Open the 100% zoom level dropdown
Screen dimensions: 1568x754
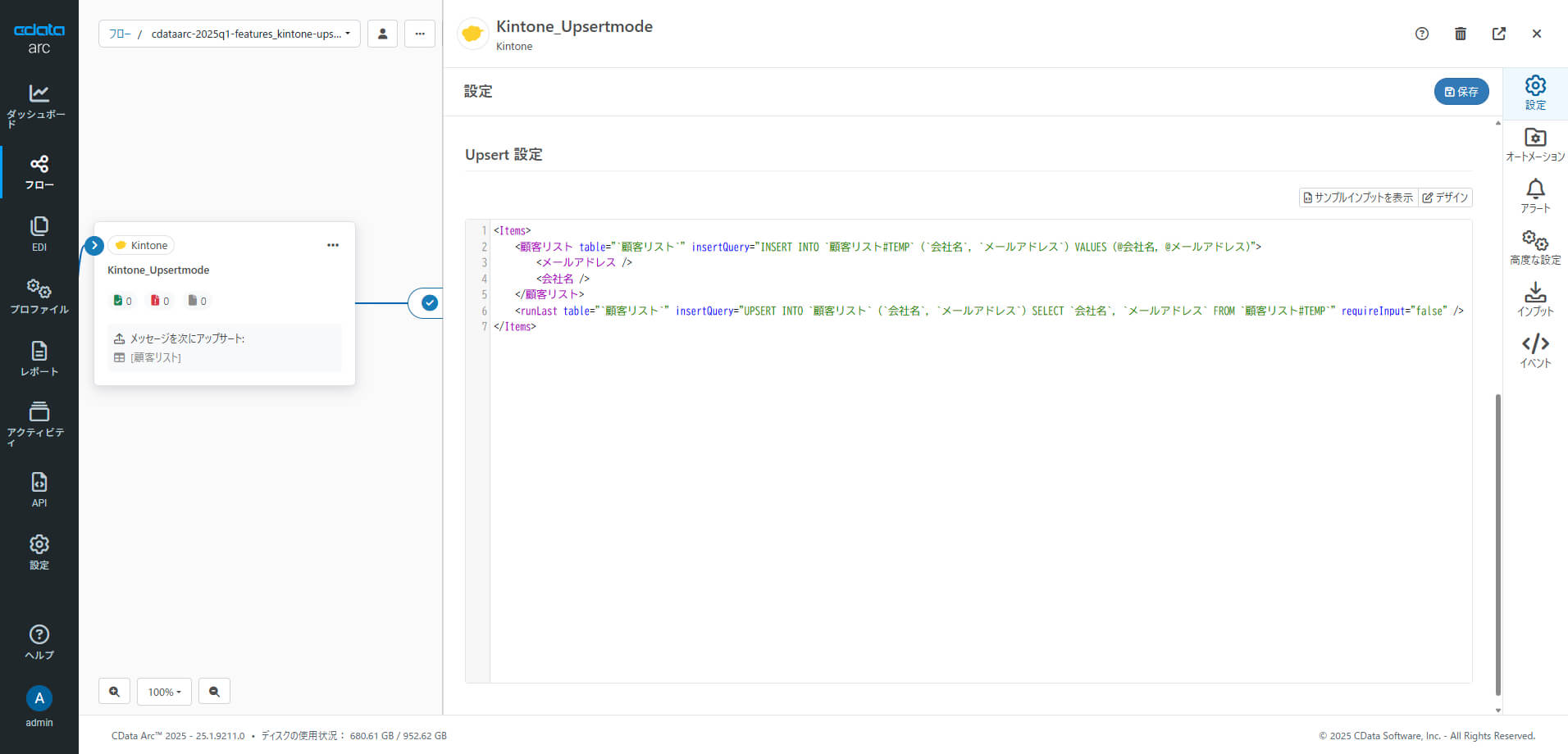[164, 692]
